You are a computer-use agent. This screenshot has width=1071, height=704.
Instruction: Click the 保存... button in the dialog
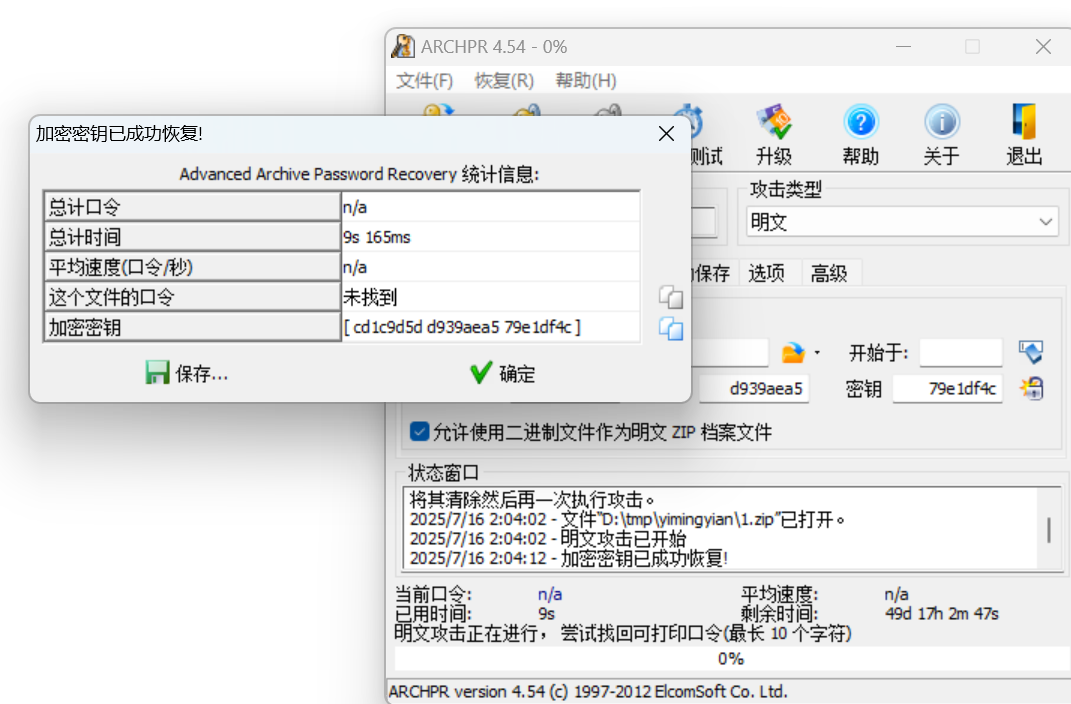pyautogui.click(x=186, y=373)
